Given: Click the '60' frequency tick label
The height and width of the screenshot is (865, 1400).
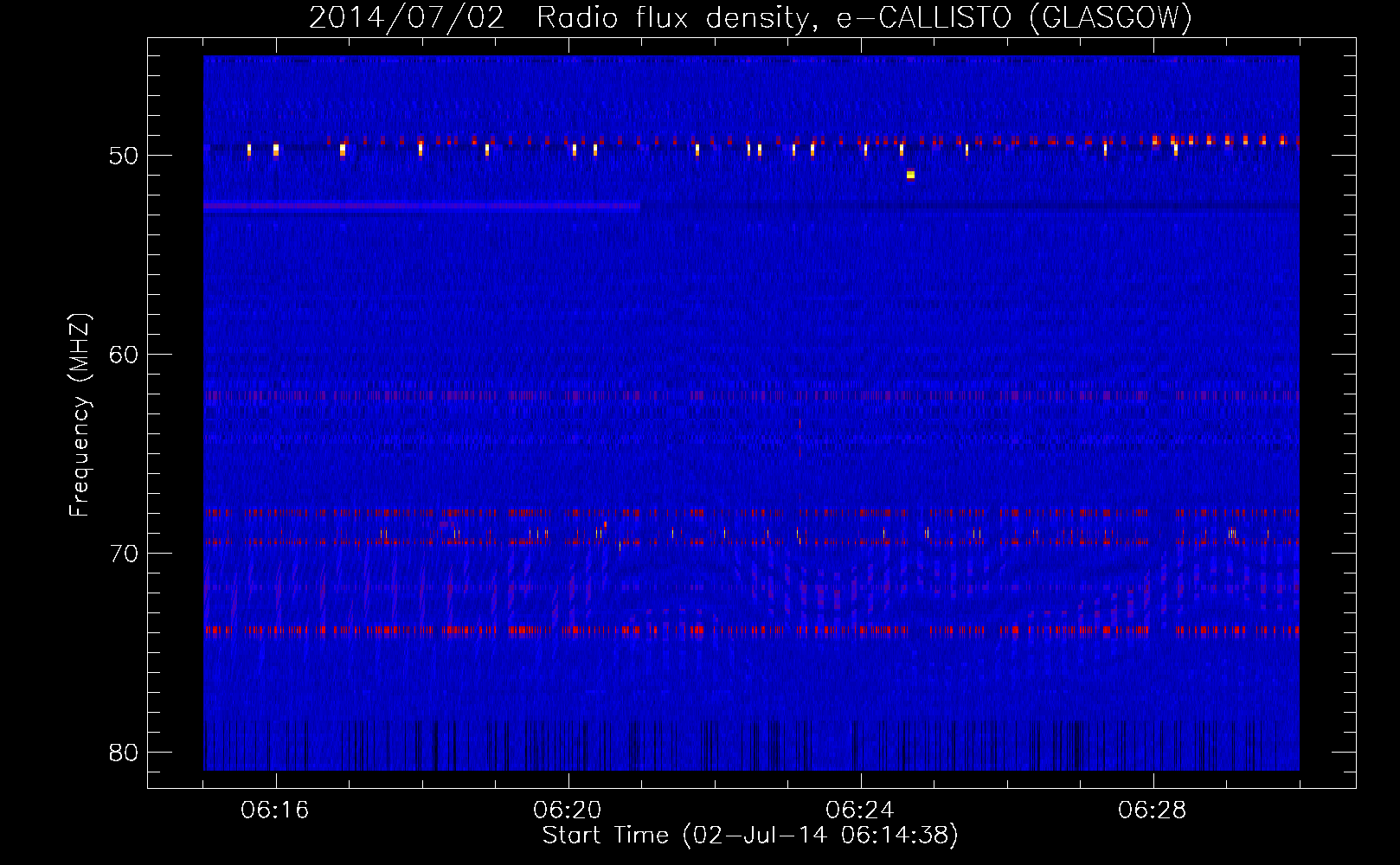Looking at the screenshot, I should tap(124, 355).
